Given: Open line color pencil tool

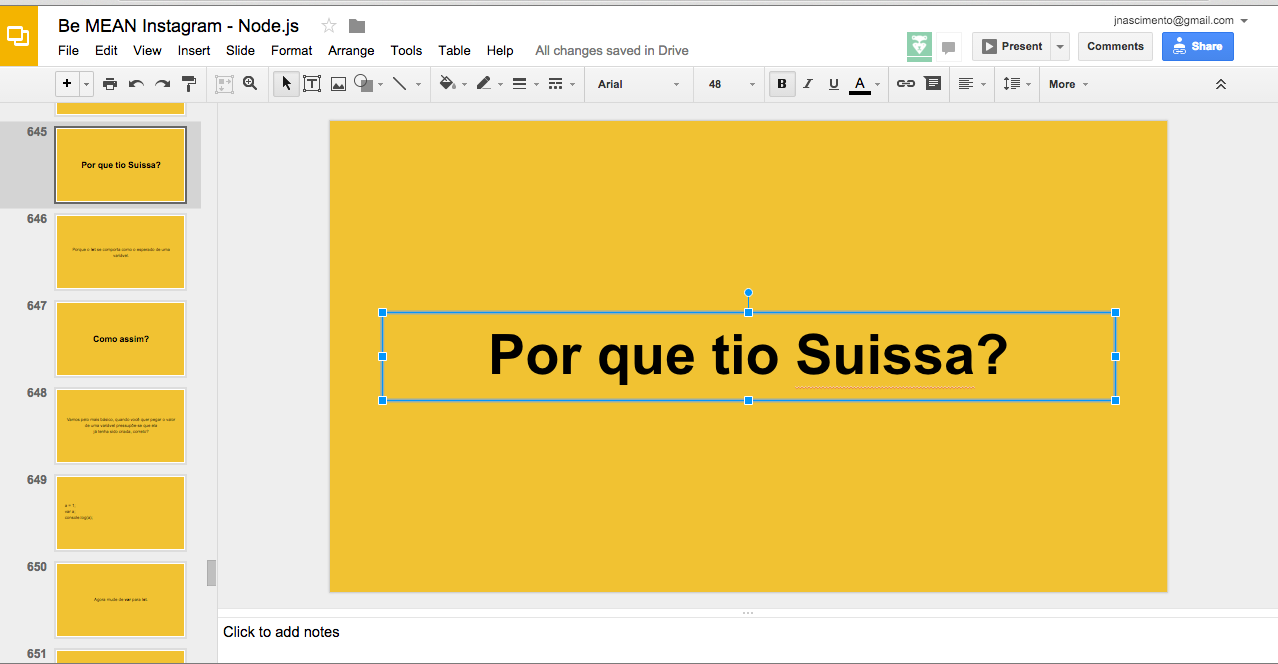Looking at the screenshot, I should coord(484,84).
